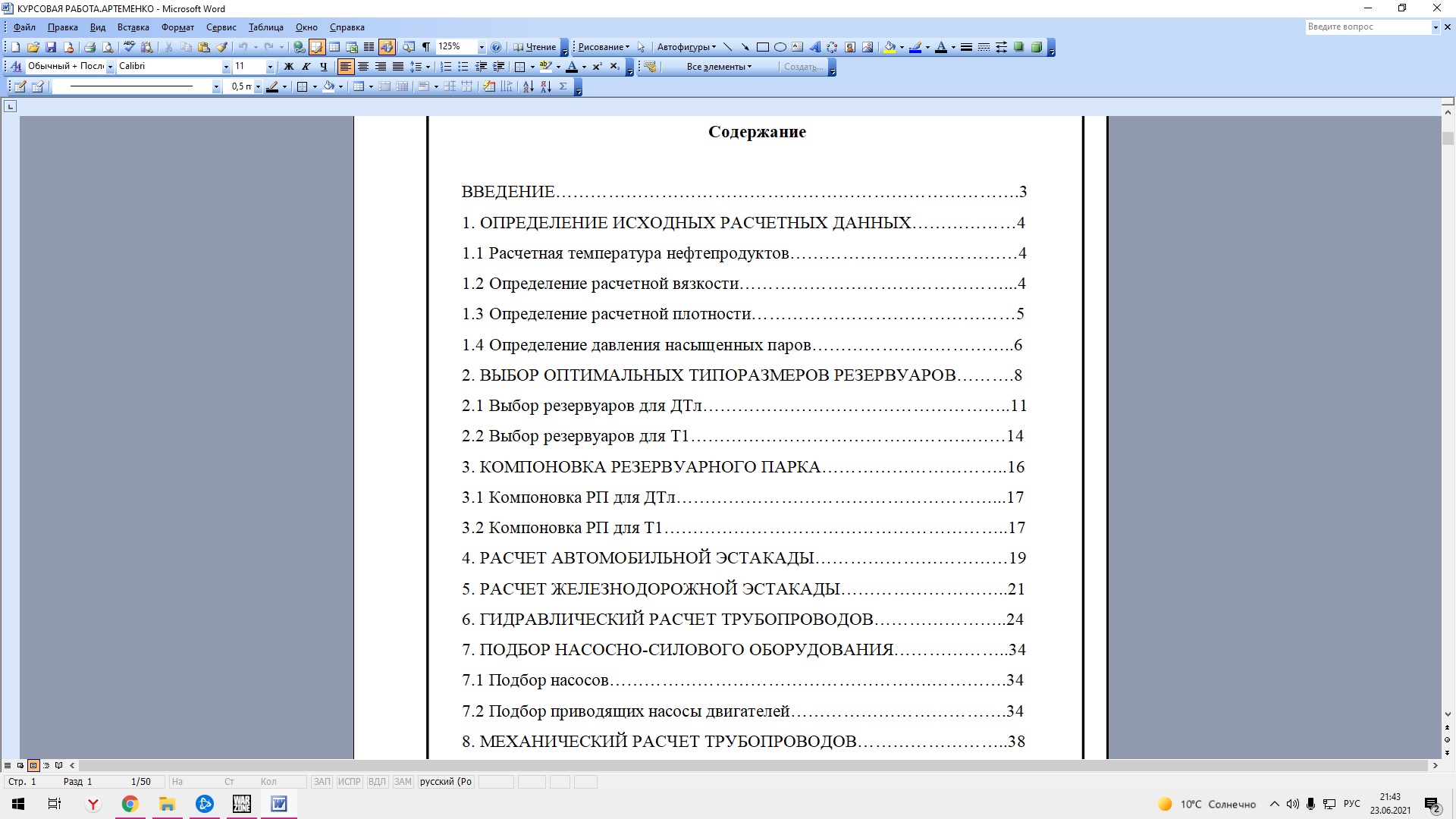This screenshot has width=1456, height=819.
Task: Apply subscript formatting (x₂)
Action: click(615, 67)
